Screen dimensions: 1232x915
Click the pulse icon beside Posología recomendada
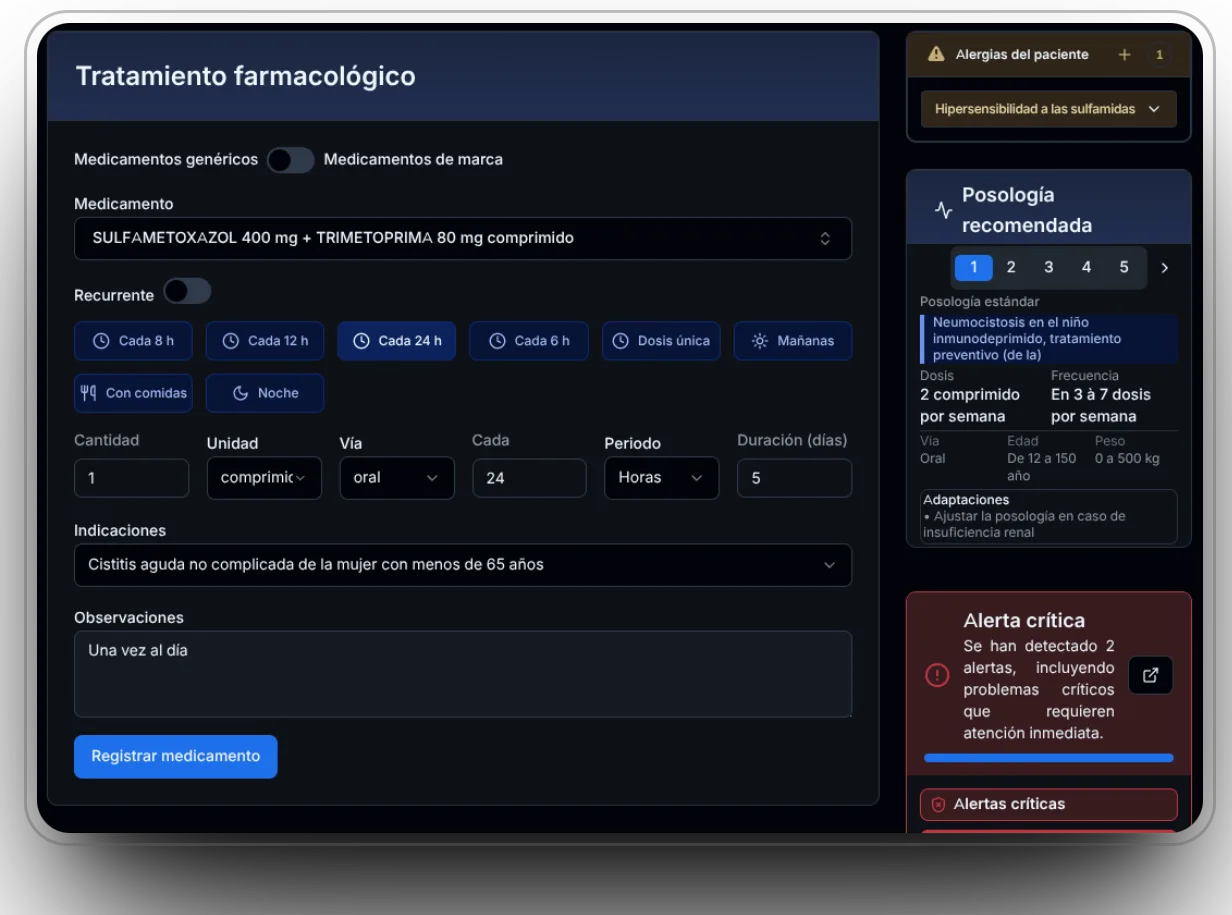click(941, 210)
